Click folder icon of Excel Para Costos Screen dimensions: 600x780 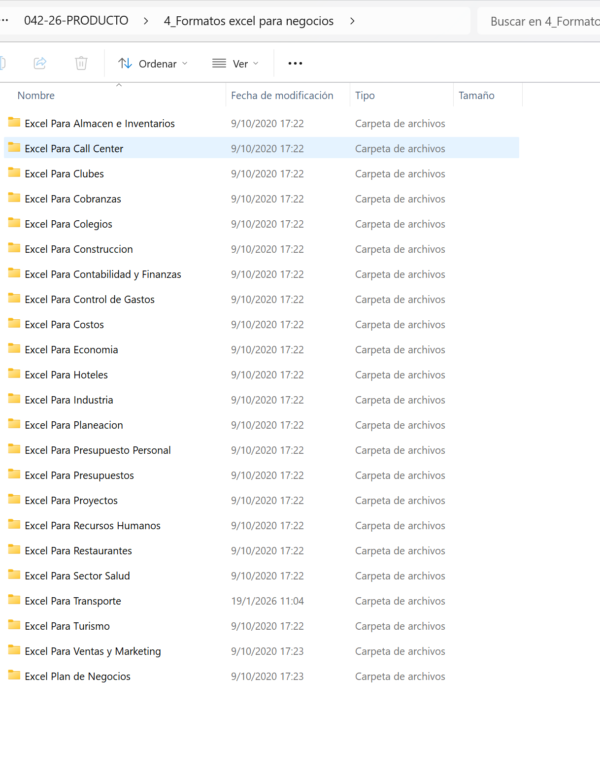[14, 324]
